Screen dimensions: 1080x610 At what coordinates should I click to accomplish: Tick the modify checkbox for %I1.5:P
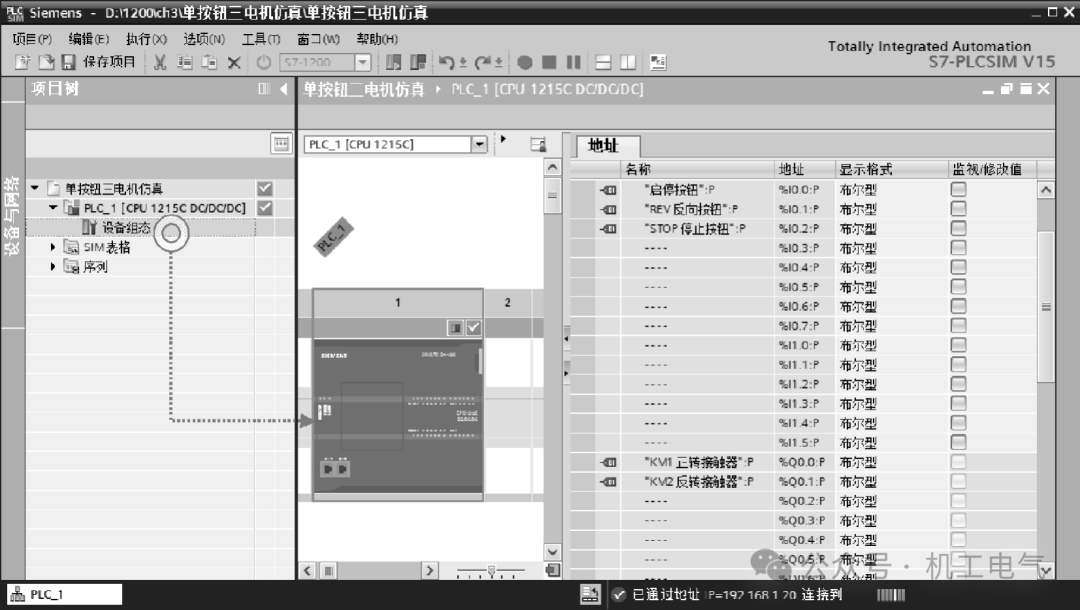[958, 442]
